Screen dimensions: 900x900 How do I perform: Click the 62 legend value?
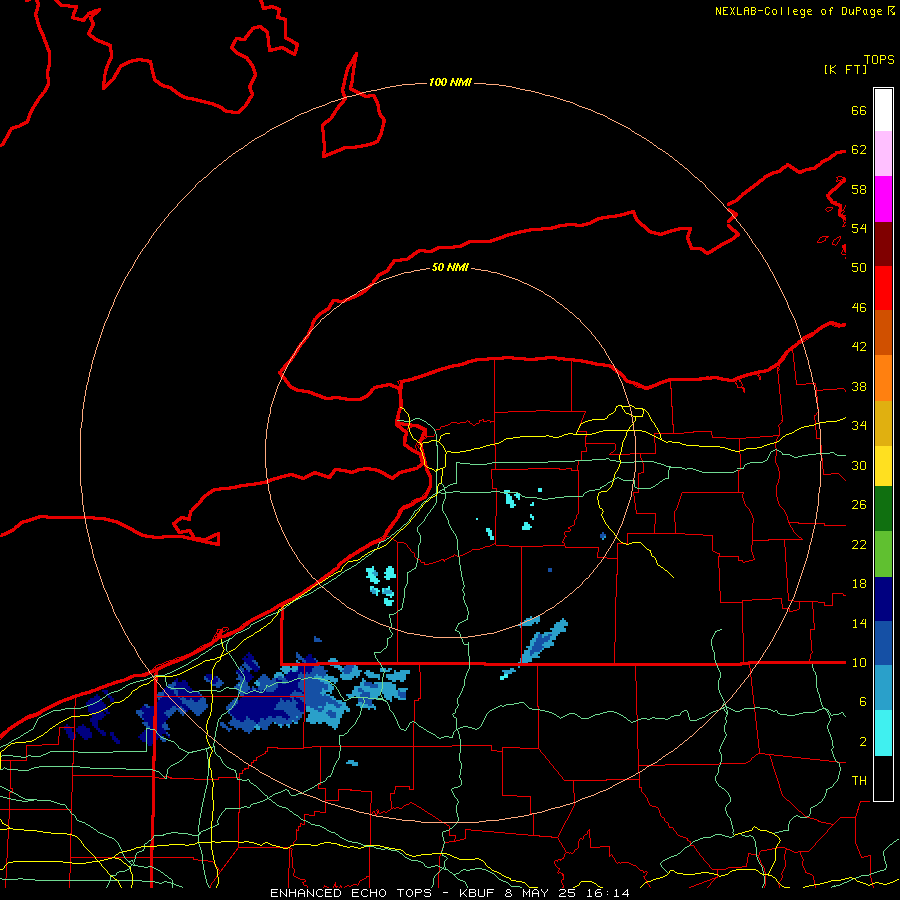click(x=859, y=149)
